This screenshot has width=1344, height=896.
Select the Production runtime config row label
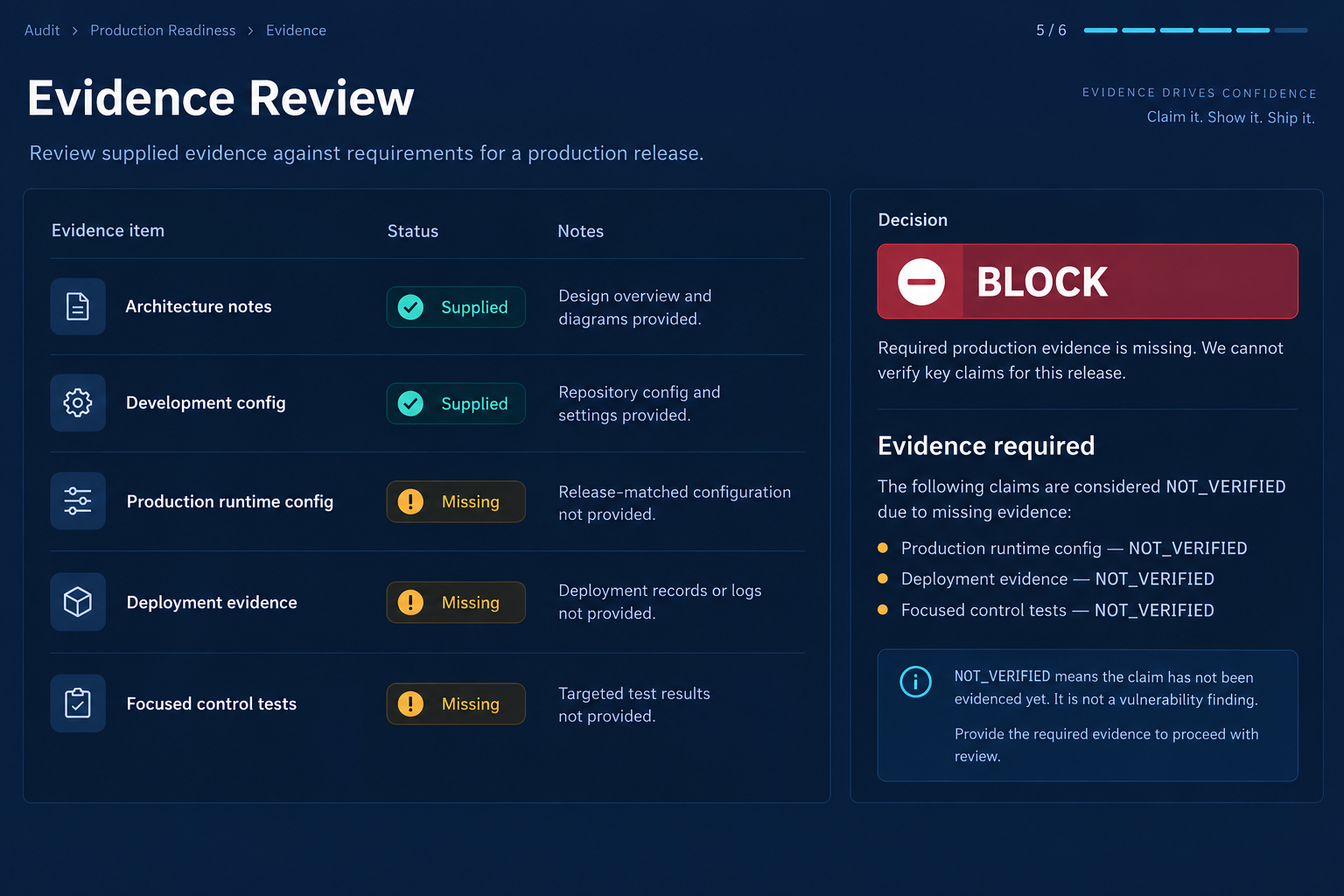click(x=230, y=501)
